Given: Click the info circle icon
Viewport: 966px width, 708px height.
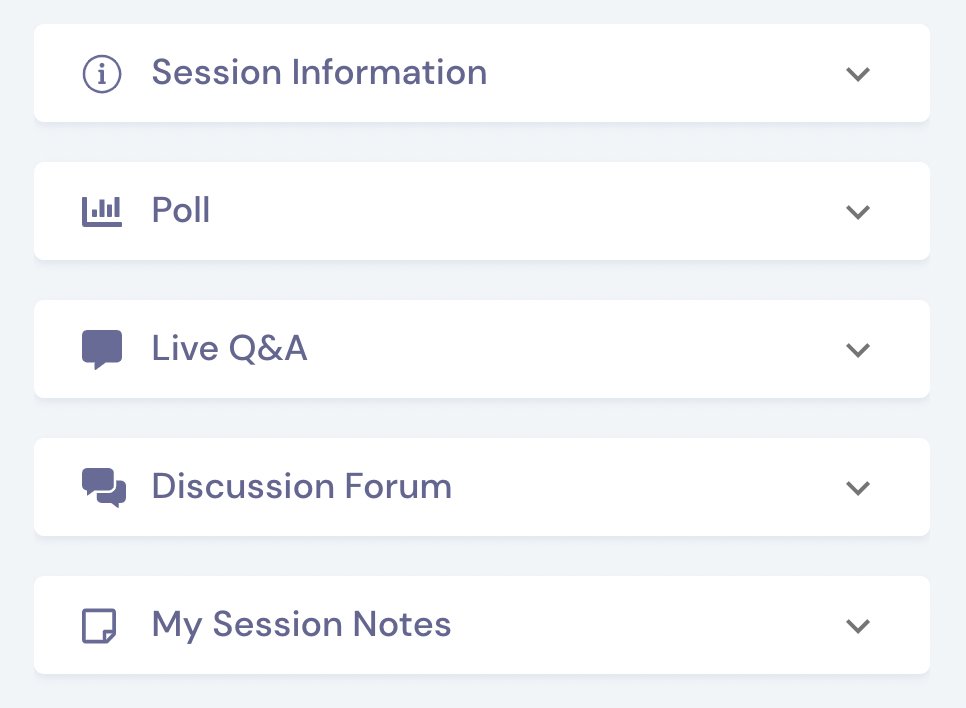Looking at the screenshot, I should (x=102, y=74).
